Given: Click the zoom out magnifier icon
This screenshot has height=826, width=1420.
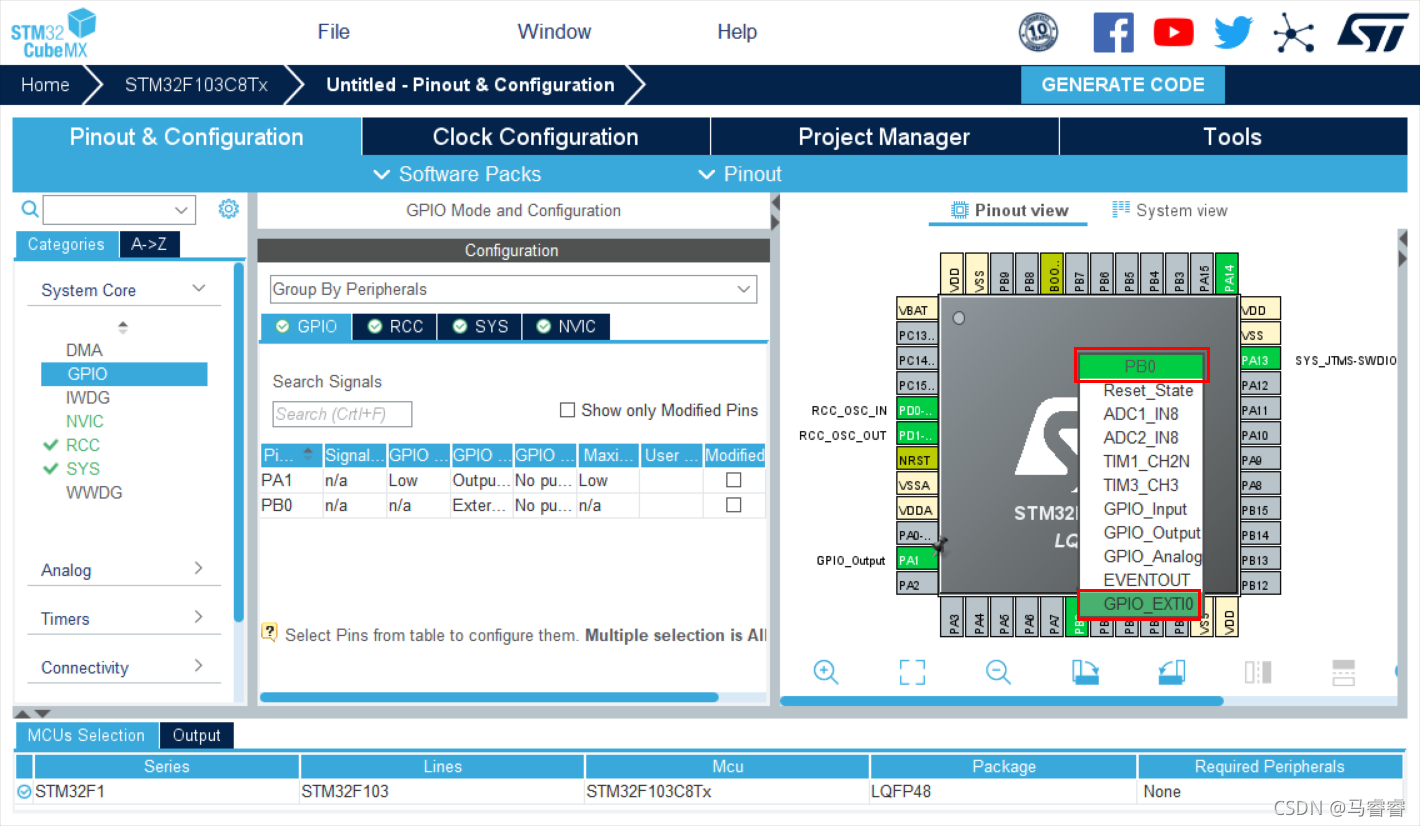Looking at the screenshot, I should click(x=998, y=672).
